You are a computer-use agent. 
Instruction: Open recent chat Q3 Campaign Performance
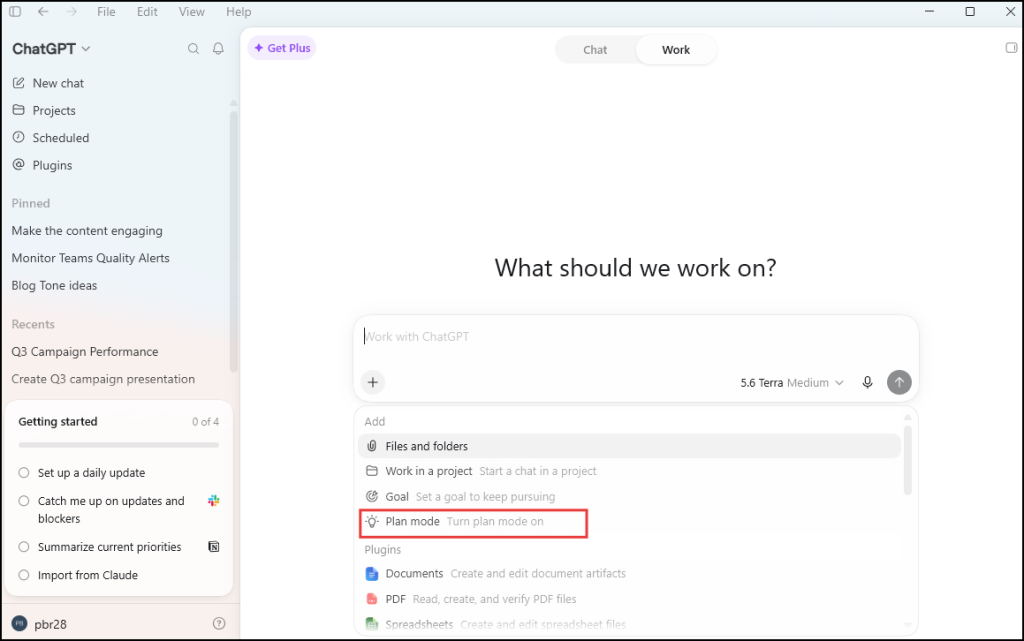pos(85,351)
